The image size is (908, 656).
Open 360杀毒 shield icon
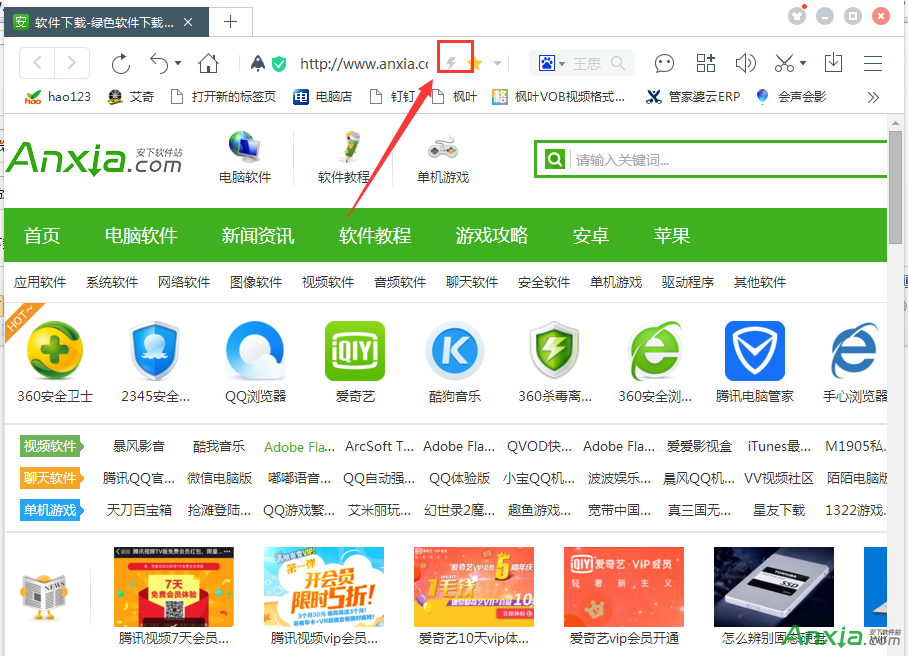[555, 351]
